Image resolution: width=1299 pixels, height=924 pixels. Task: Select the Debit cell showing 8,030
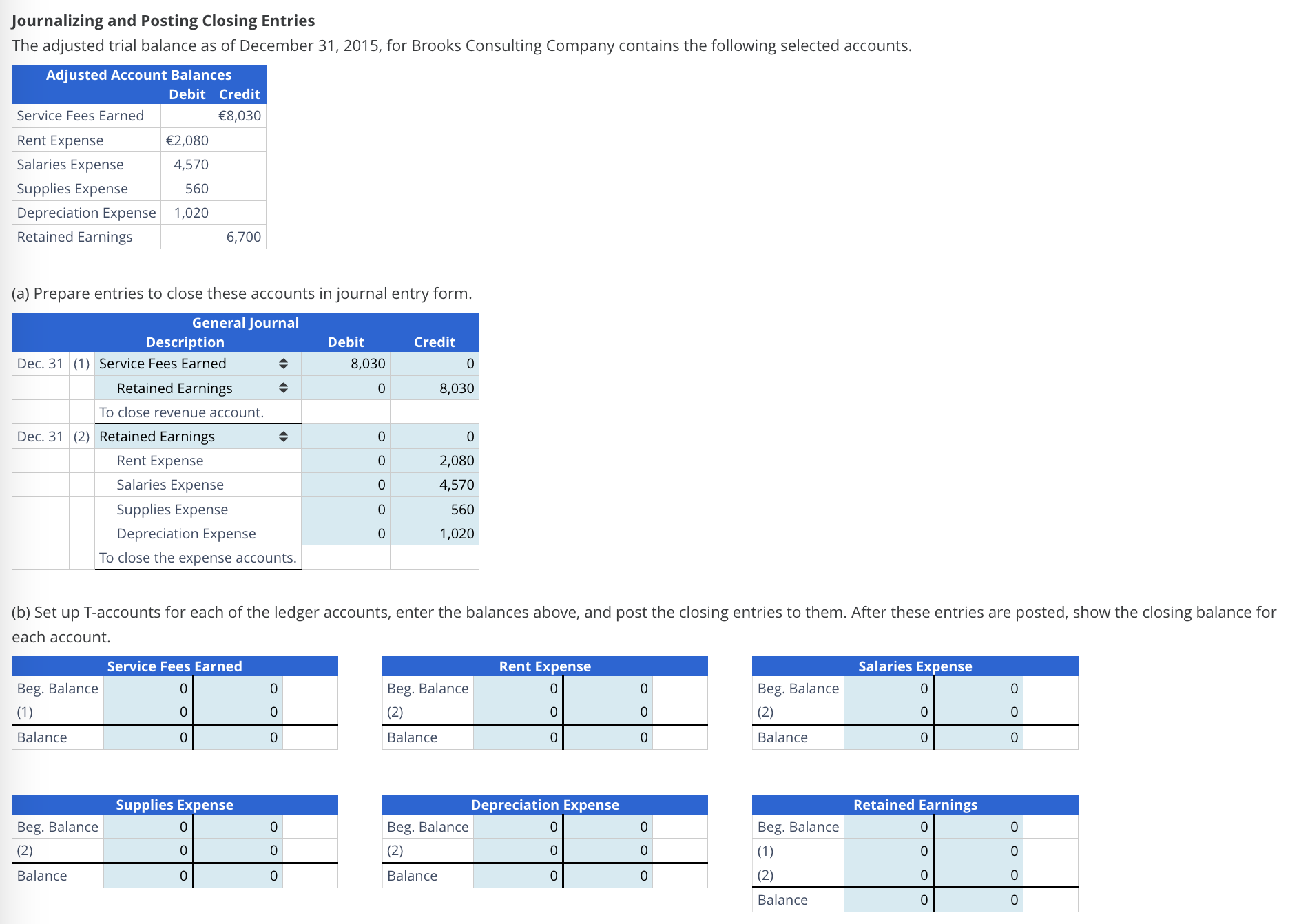click(358, 364)
